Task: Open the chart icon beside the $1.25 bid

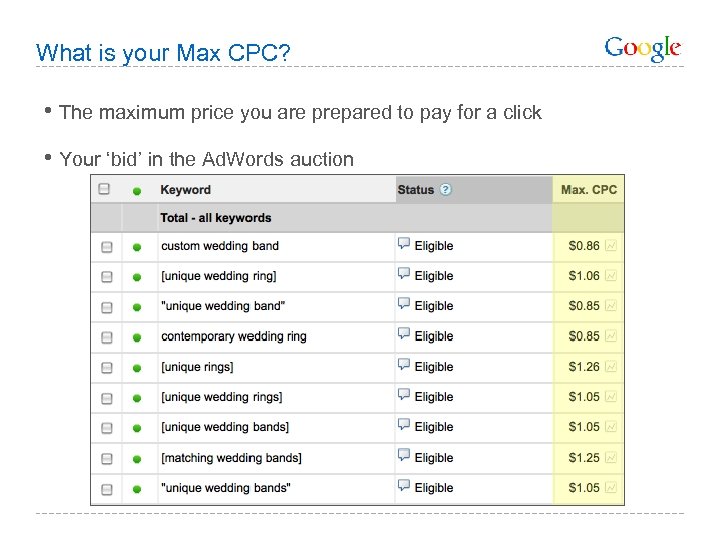Action: pyautogui.click(x=611, y=458)
